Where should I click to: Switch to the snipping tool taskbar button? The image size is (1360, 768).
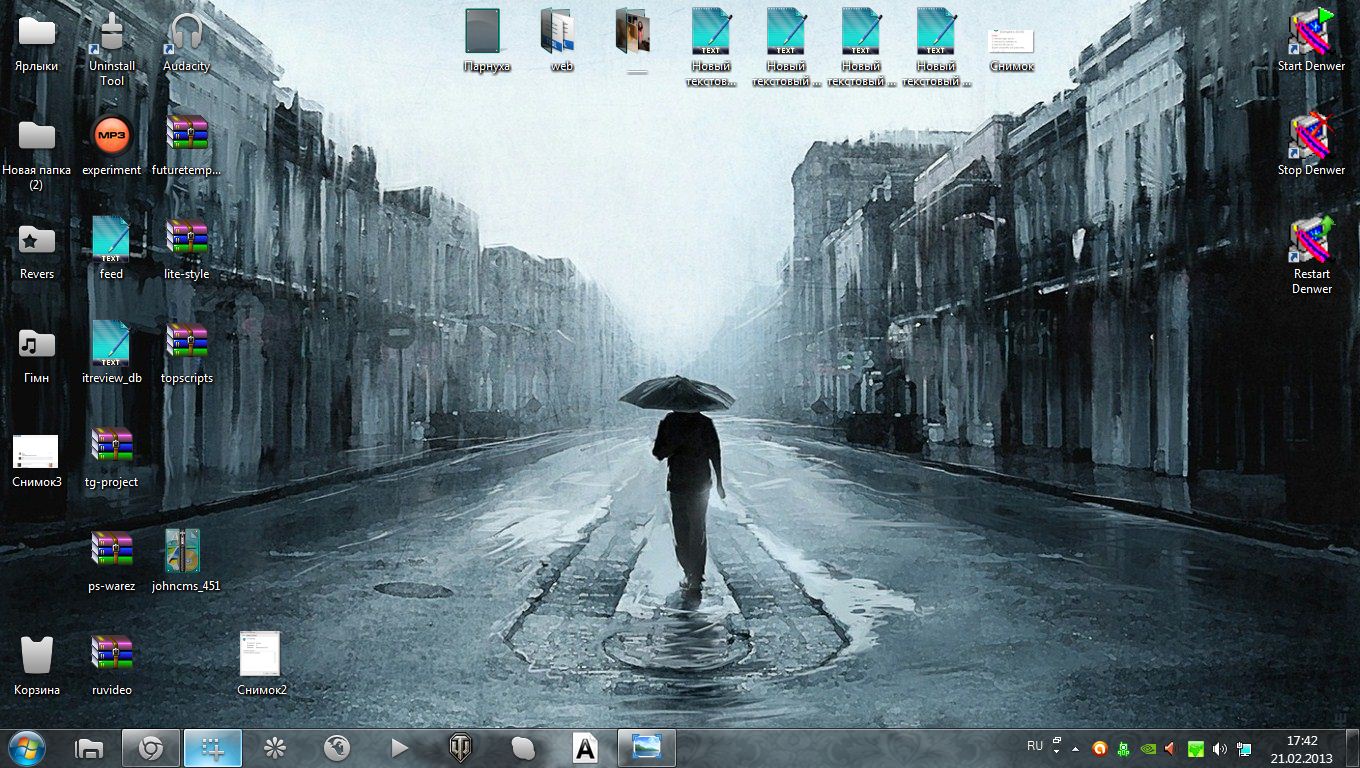(x=211, y=747)
